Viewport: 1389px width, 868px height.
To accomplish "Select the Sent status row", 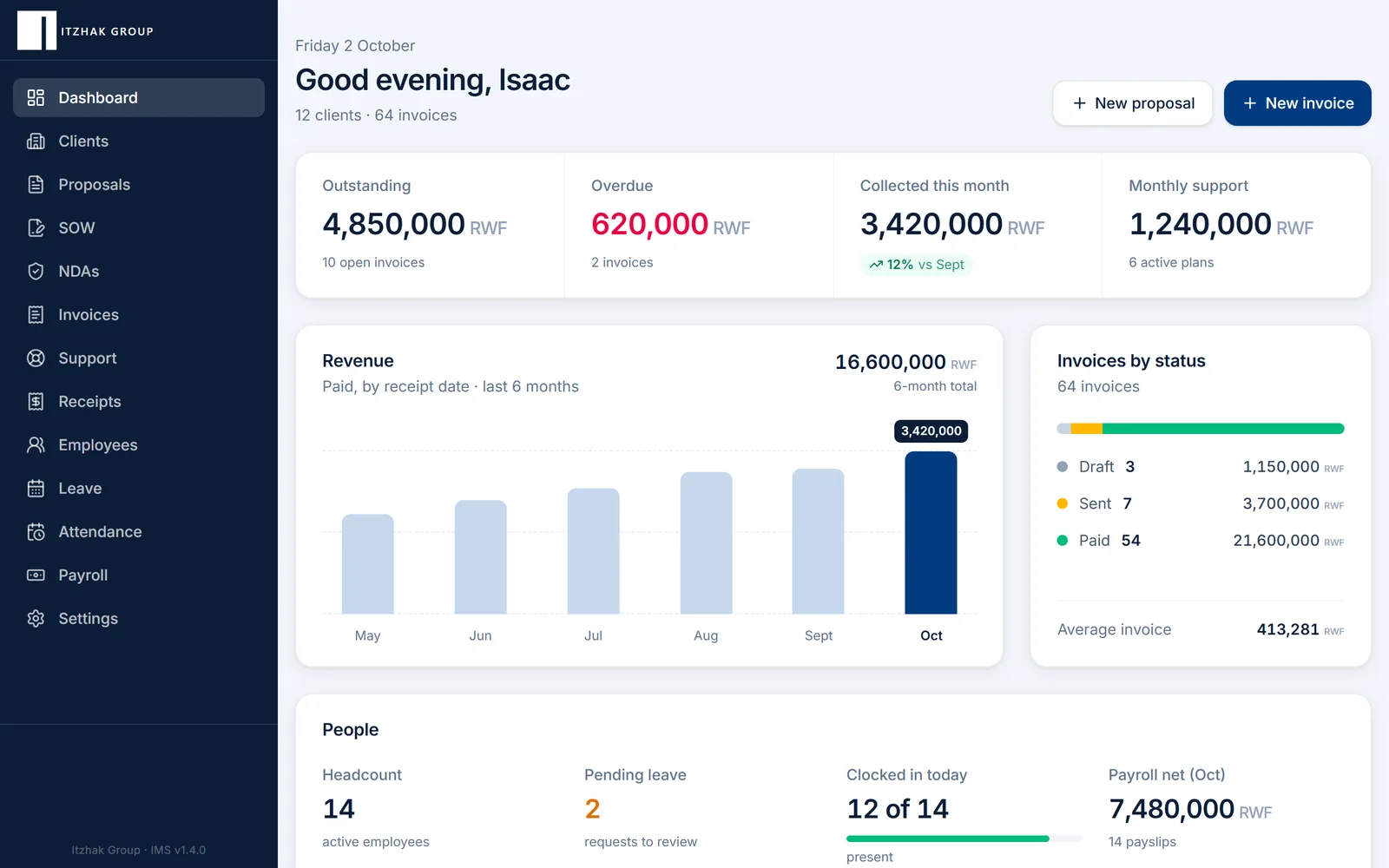I will [x=1201, y=503].
